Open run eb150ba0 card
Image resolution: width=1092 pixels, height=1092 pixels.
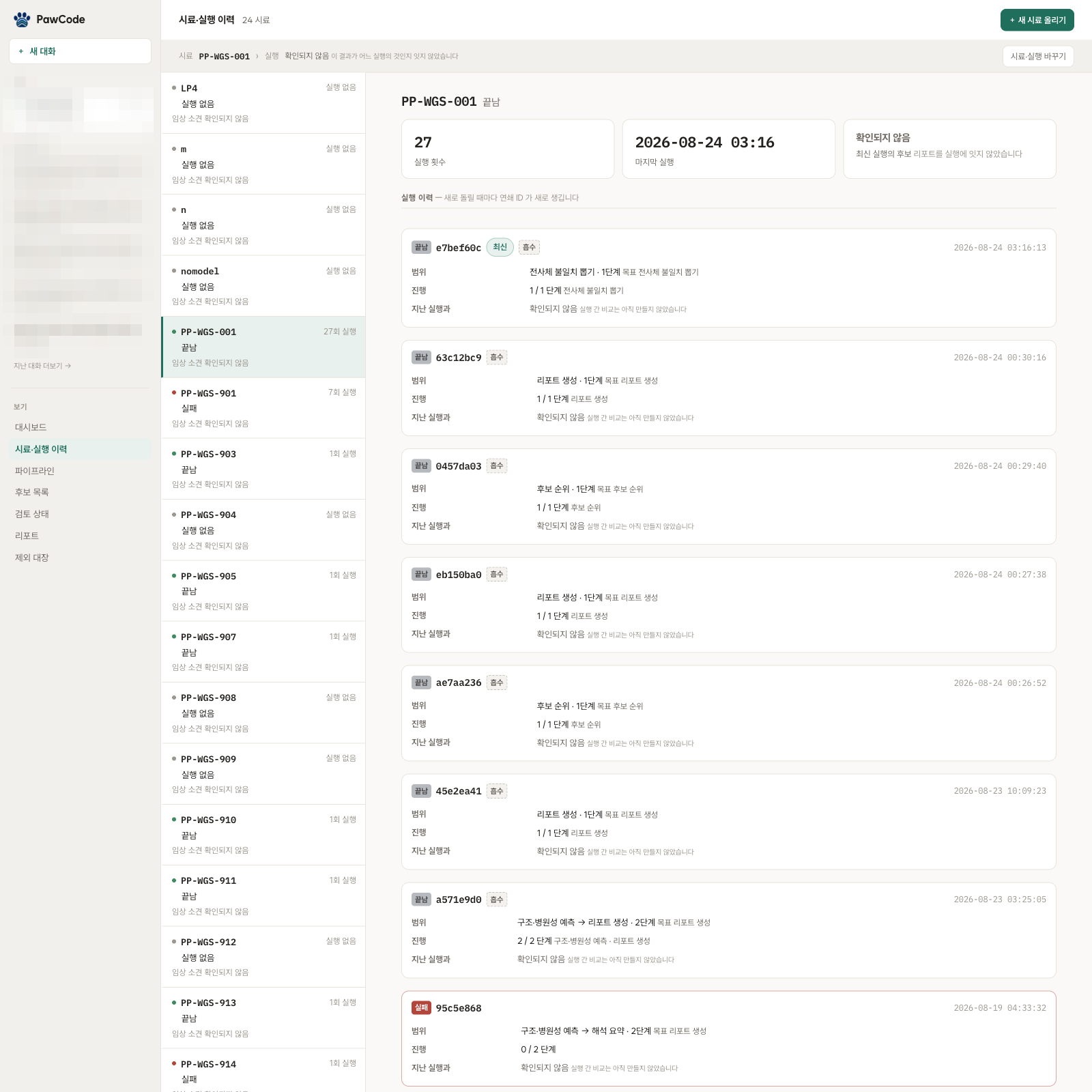point(729,605)
